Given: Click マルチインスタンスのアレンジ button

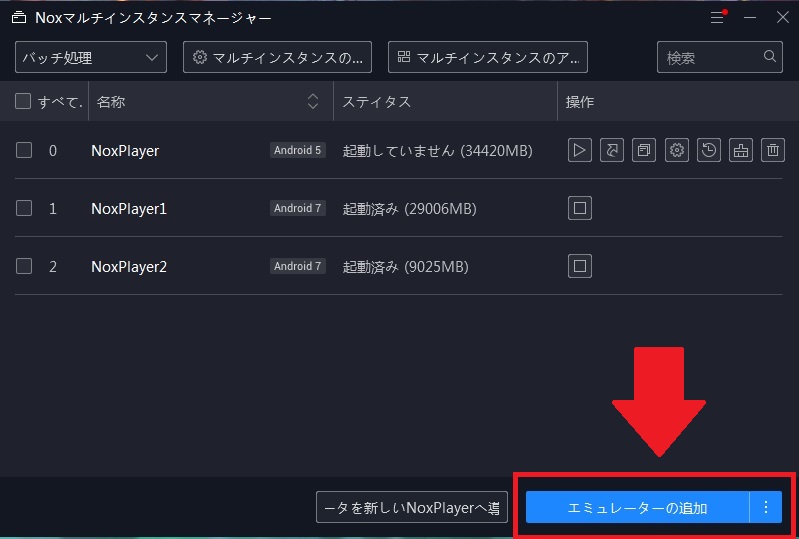Looking at the screenshot, I should tap(488, 57).
